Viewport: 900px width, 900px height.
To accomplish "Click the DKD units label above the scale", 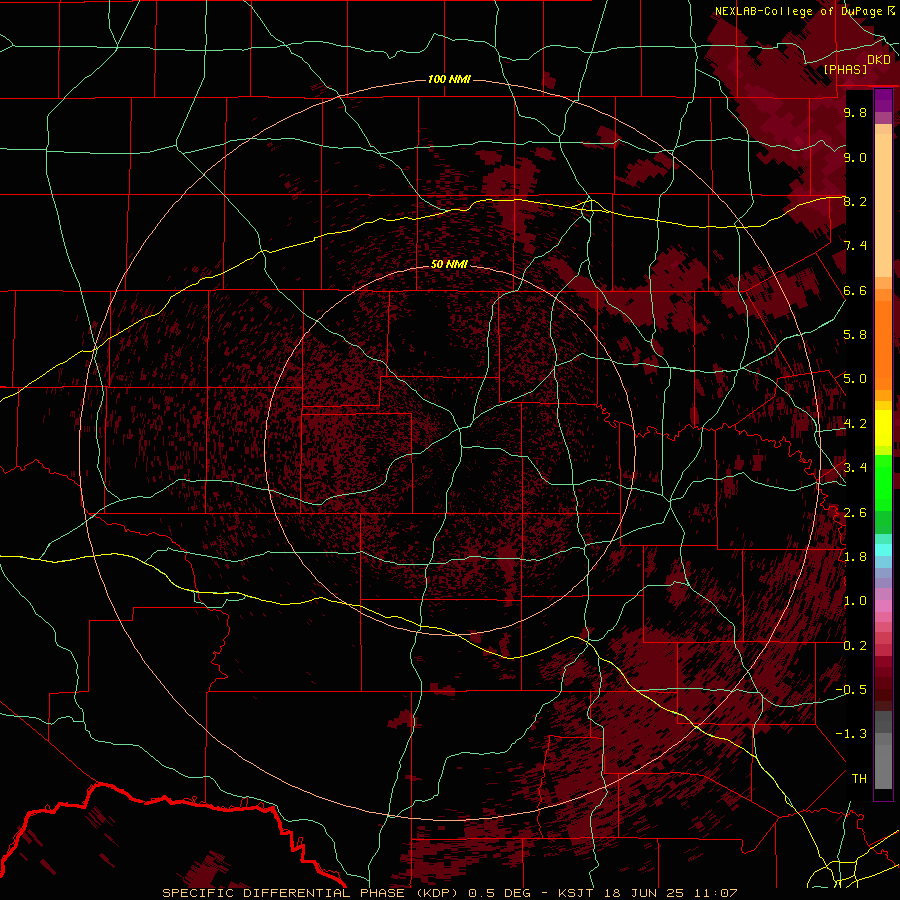I will [879, 60].
